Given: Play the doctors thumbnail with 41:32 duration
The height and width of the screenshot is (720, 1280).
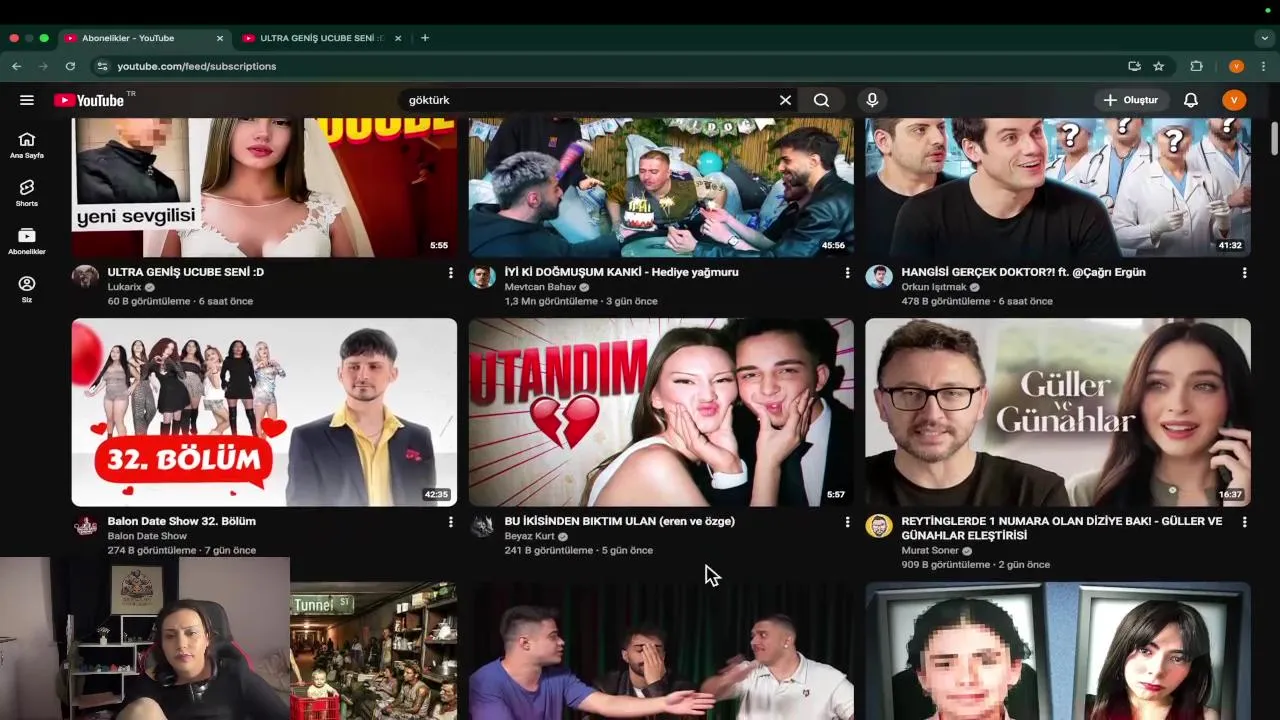Looking at the screenshot, I should pos(1058,188).
